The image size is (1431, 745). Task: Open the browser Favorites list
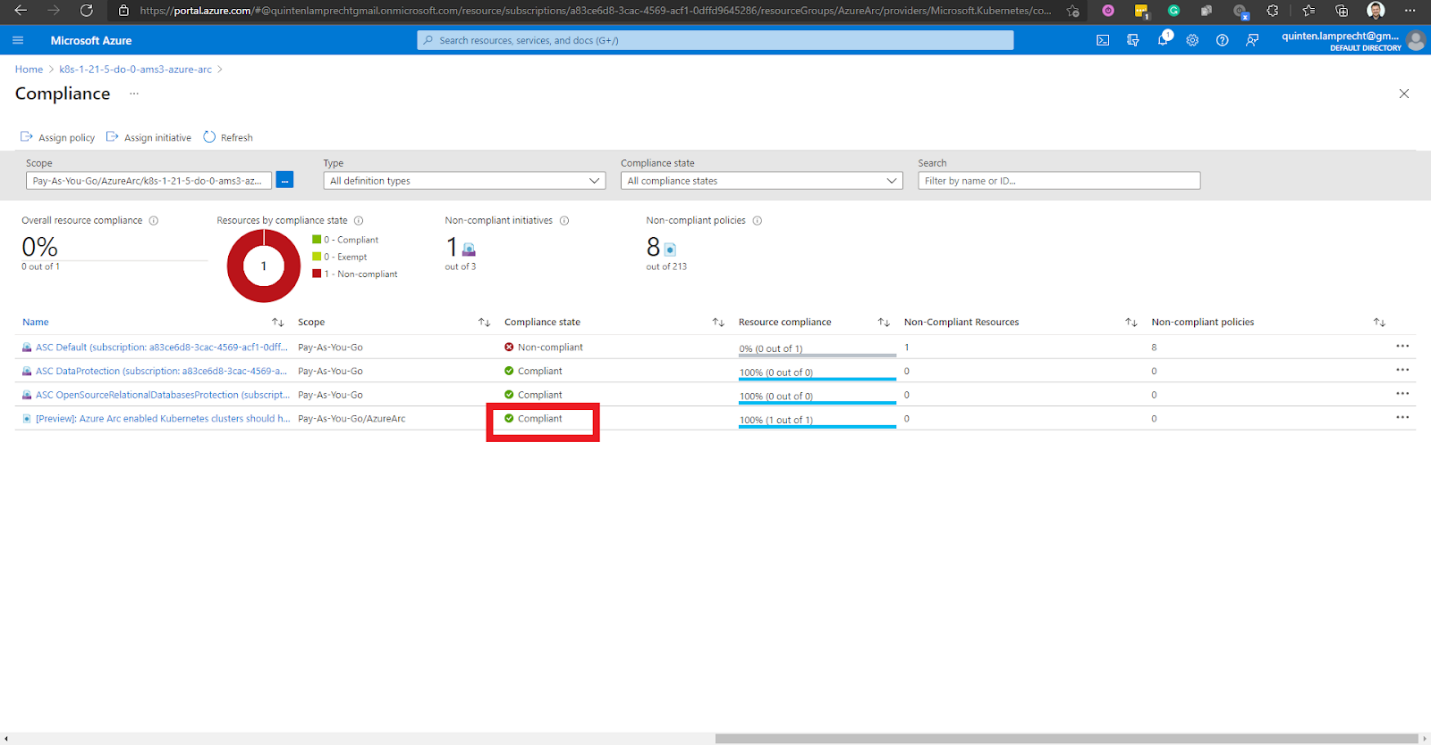tap(1309, 10)
